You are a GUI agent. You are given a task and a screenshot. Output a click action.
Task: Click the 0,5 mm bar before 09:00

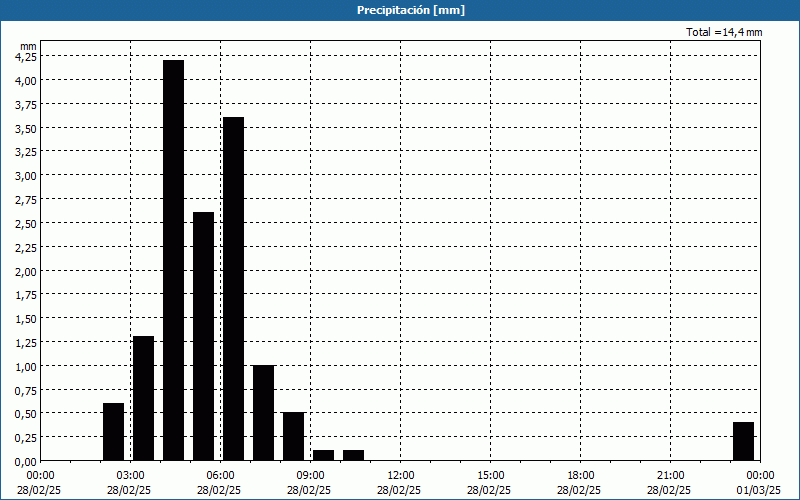(x=293, y=437)
